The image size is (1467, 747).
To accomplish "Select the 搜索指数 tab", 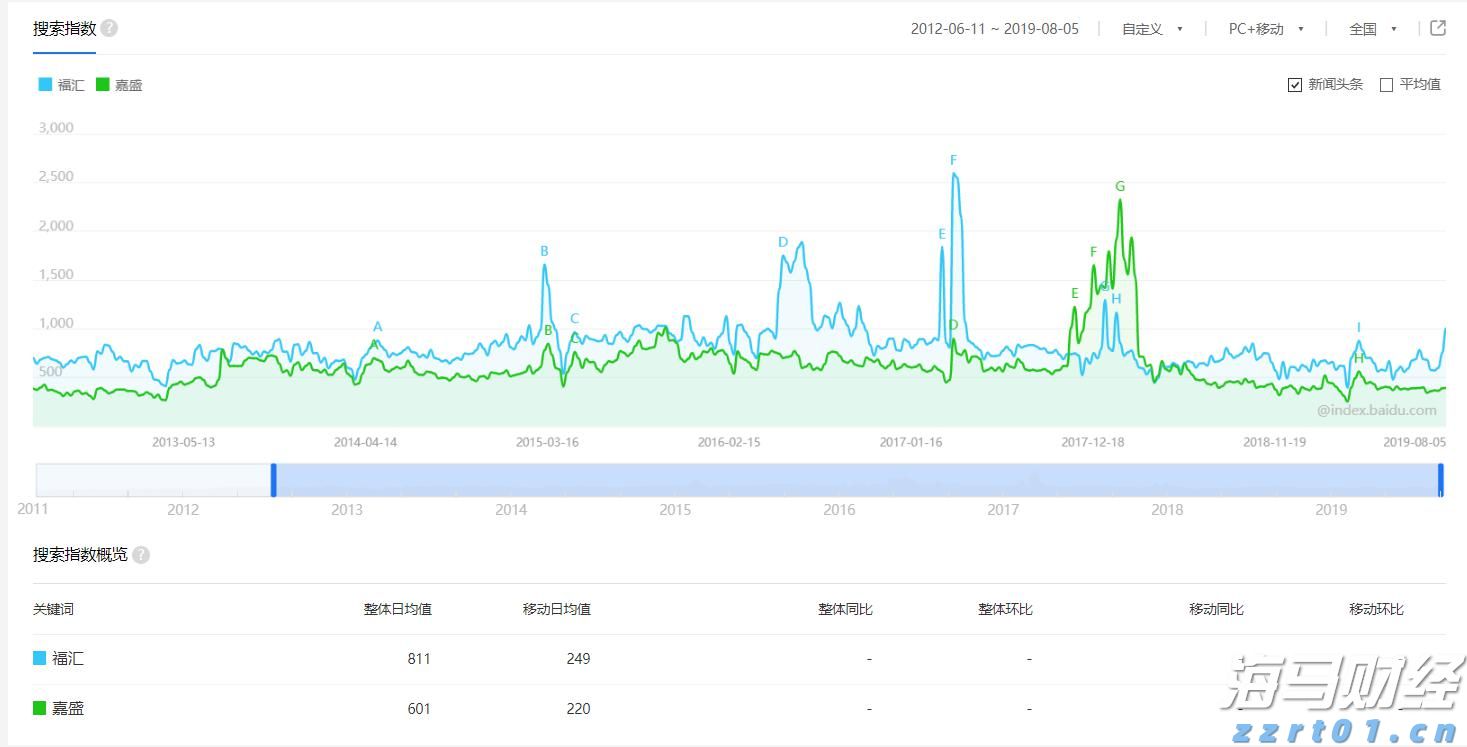I will click(63, 29).
